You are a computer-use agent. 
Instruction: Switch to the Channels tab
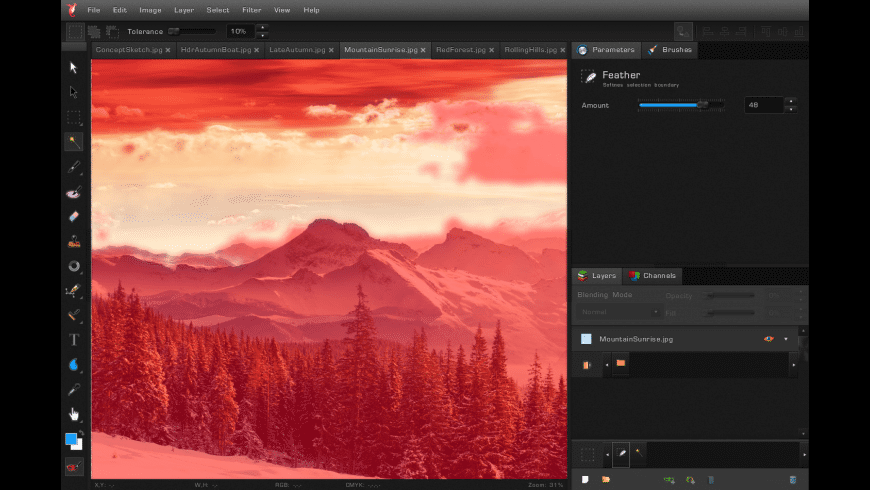(x=652, y=275)
